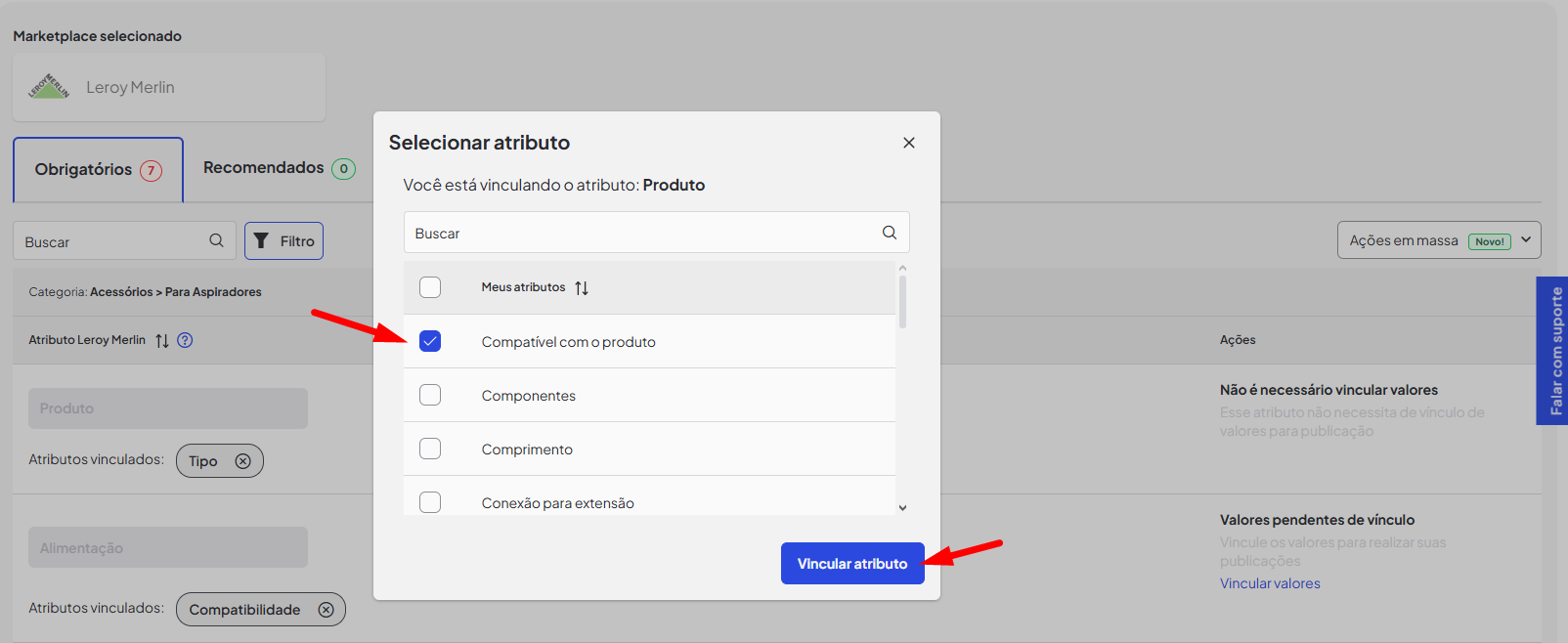1568x643 pixels.
Task: Toggle the select-all Meus atributos checkbox
Action: (430, 287)
